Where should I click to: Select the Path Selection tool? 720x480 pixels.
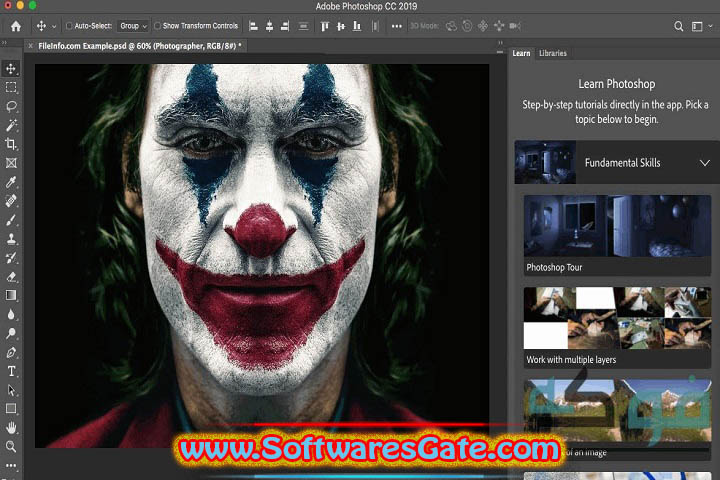click(11, 390)
